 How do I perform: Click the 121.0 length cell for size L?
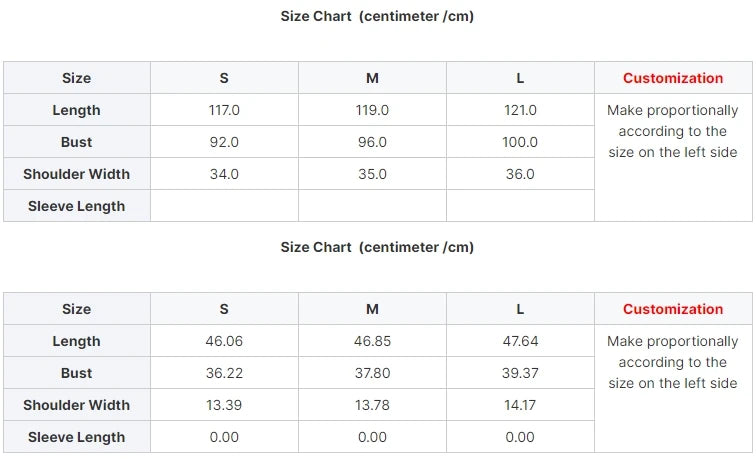point(520,110)
